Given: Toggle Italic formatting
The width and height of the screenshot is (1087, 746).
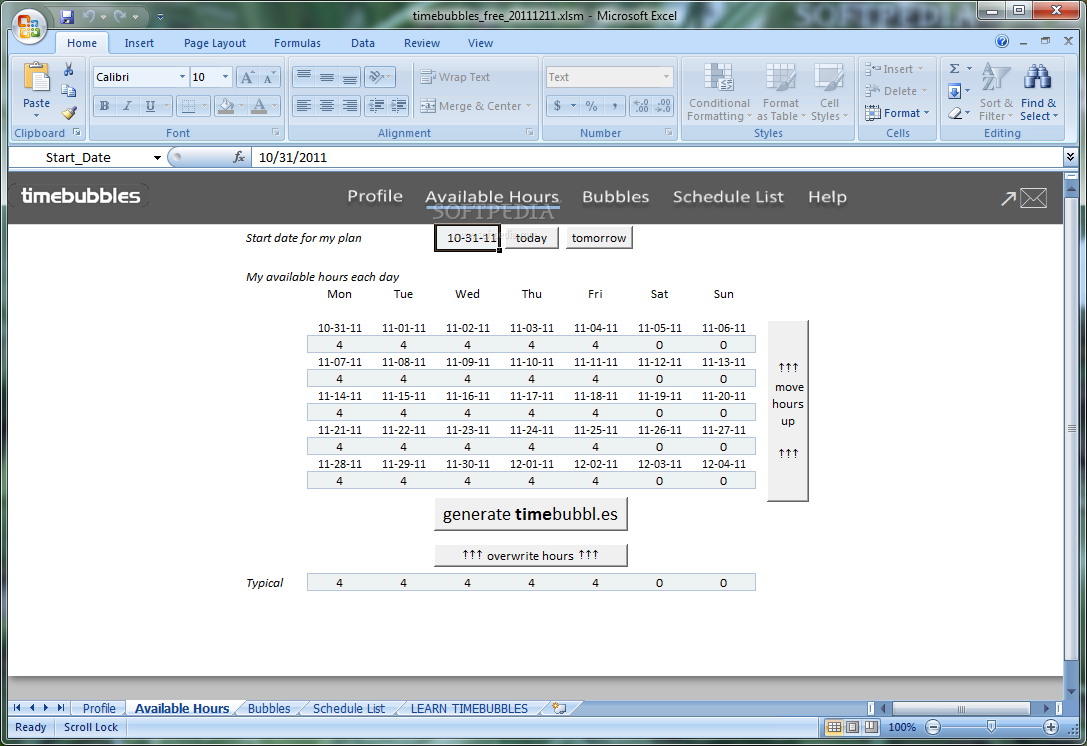Looking at the screenshot, I should (x=127, y=106).
